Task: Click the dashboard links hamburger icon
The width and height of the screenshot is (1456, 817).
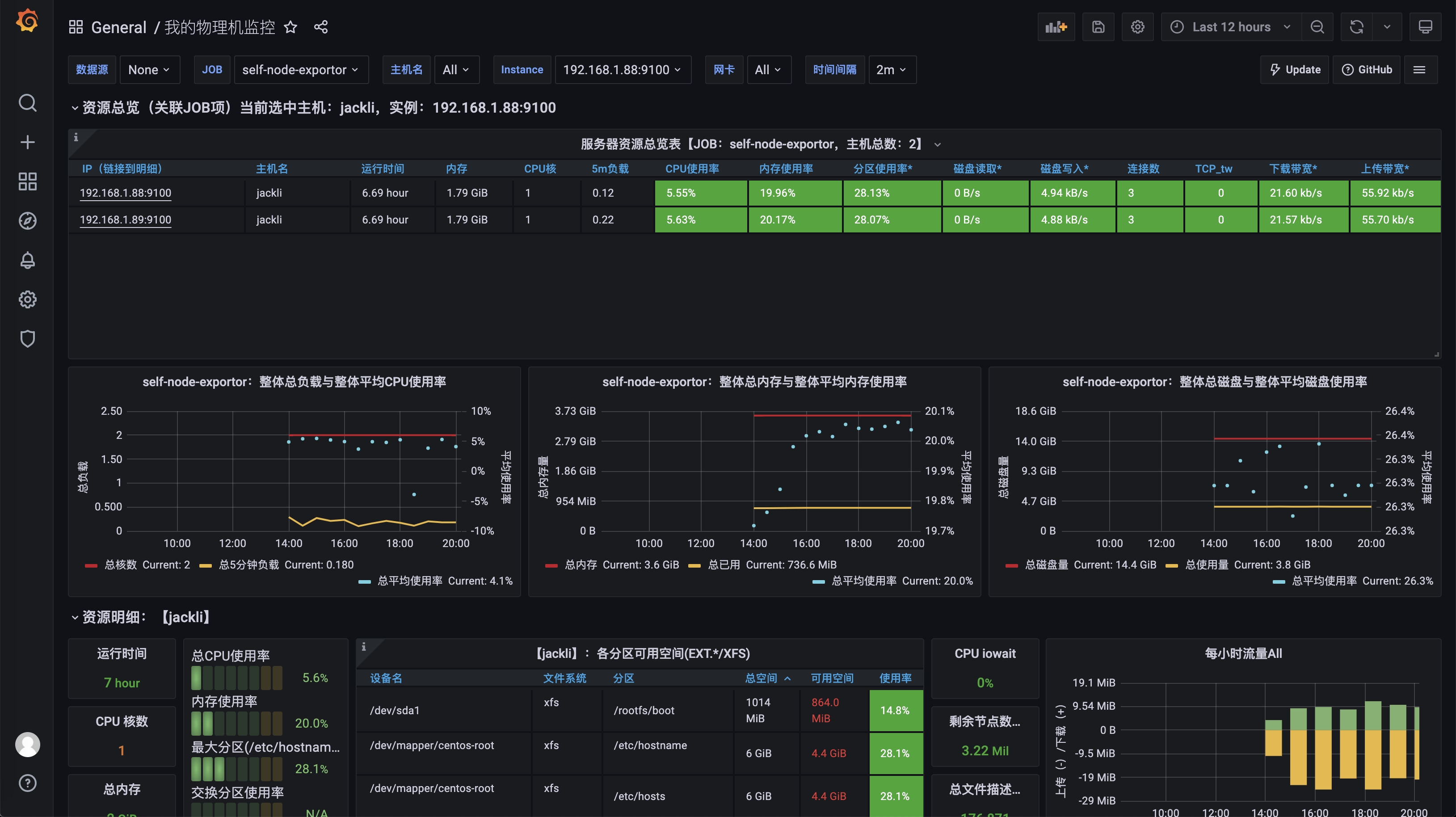Action: point(1419,70)
